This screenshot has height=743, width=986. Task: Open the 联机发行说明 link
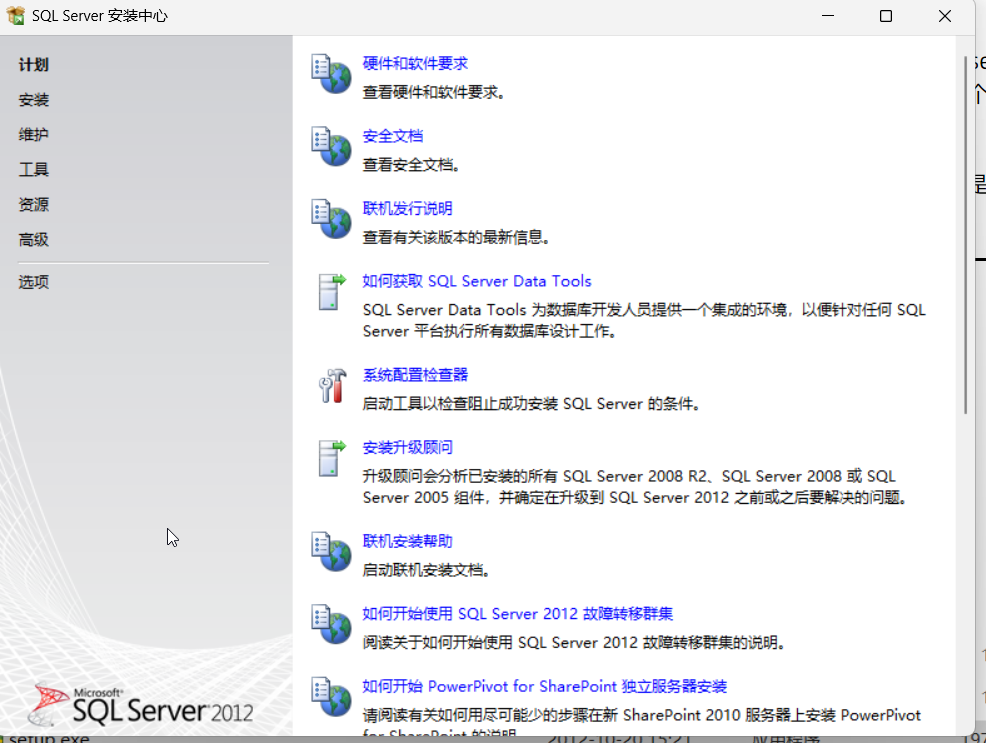407,208
